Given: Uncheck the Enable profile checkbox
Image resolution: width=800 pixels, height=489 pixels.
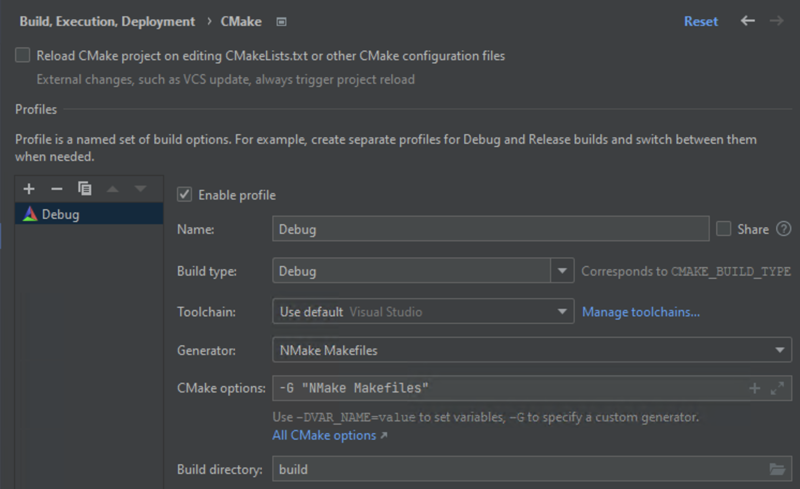Looking at the screenshot, I should [x=184, y=195].
